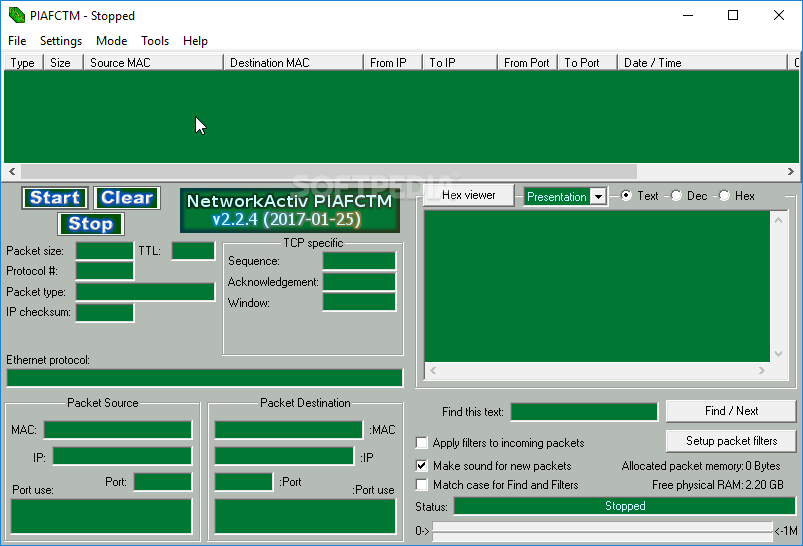Click the packet viewer scroll left arrow

(x=433, y=370)
